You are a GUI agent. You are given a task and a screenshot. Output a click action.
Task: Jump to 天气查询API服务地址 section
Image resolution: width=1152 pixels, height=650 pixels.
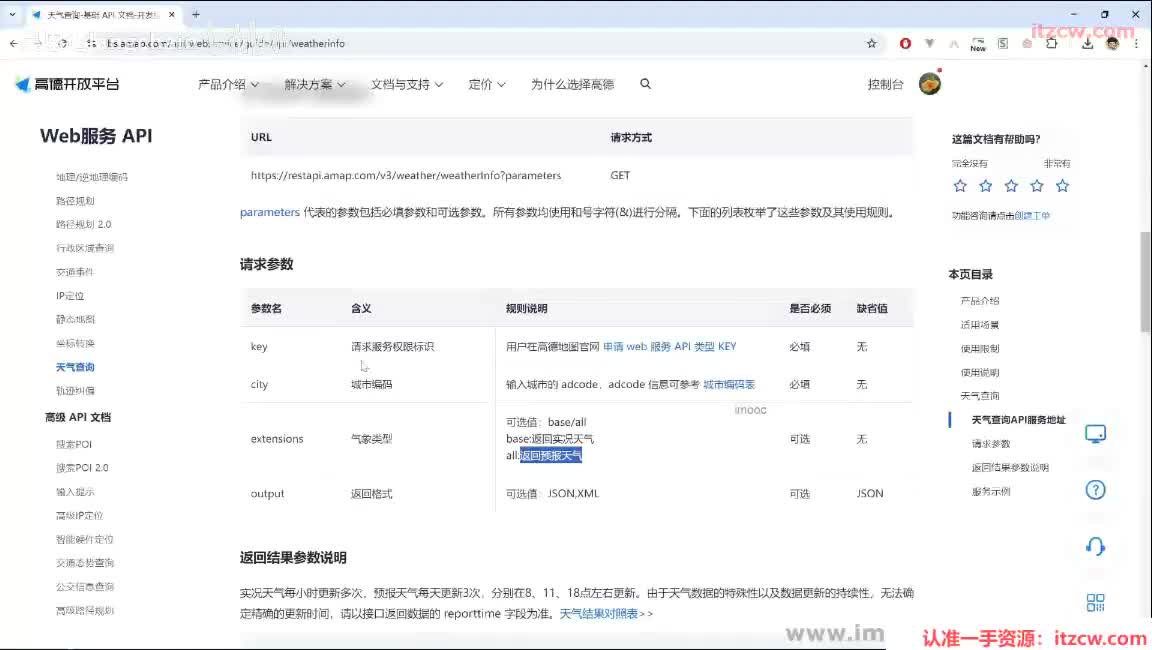[1018, 419]
